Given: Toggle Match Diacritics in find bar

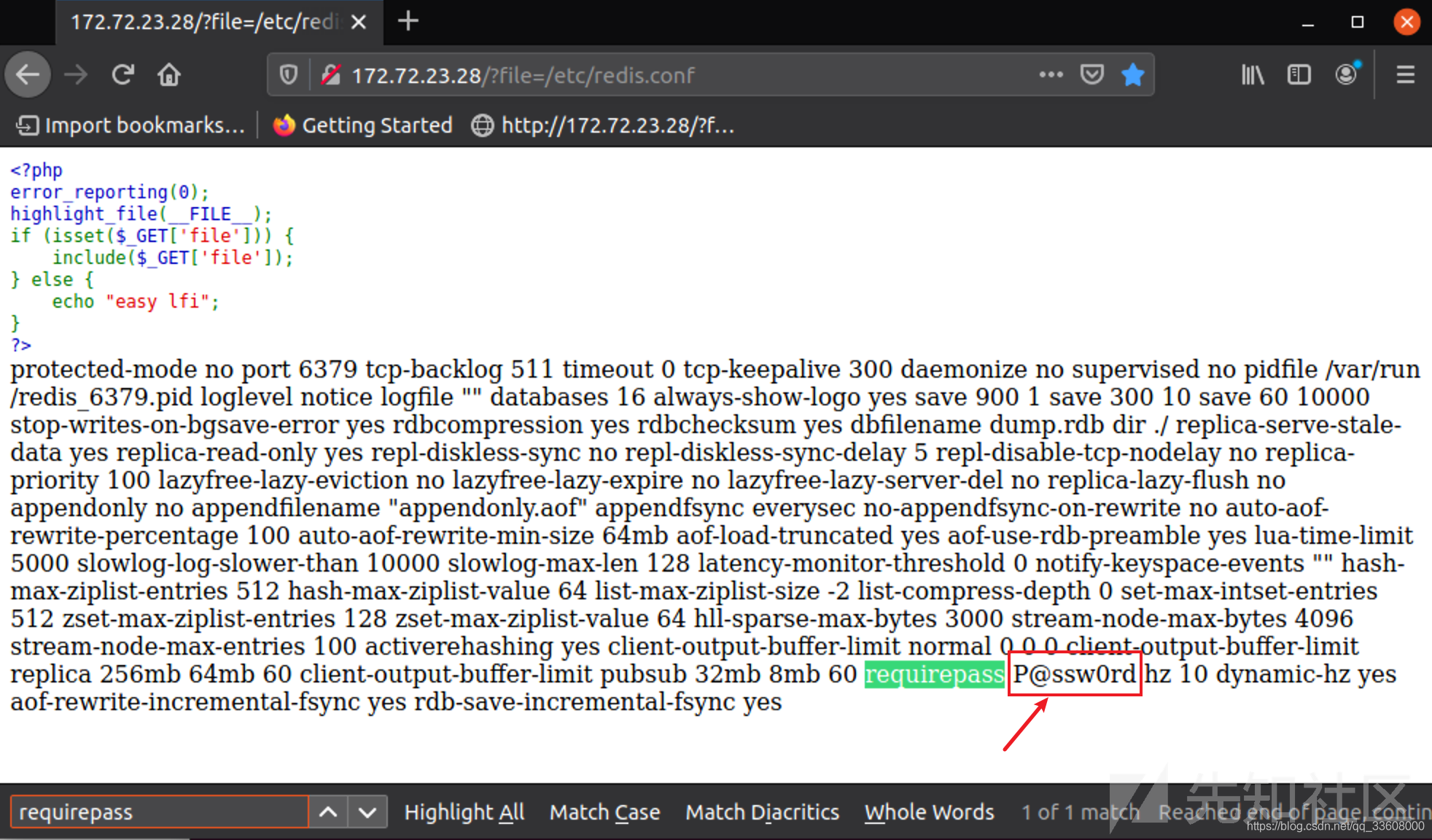Looking at the screenshot, I should [762, 812].
